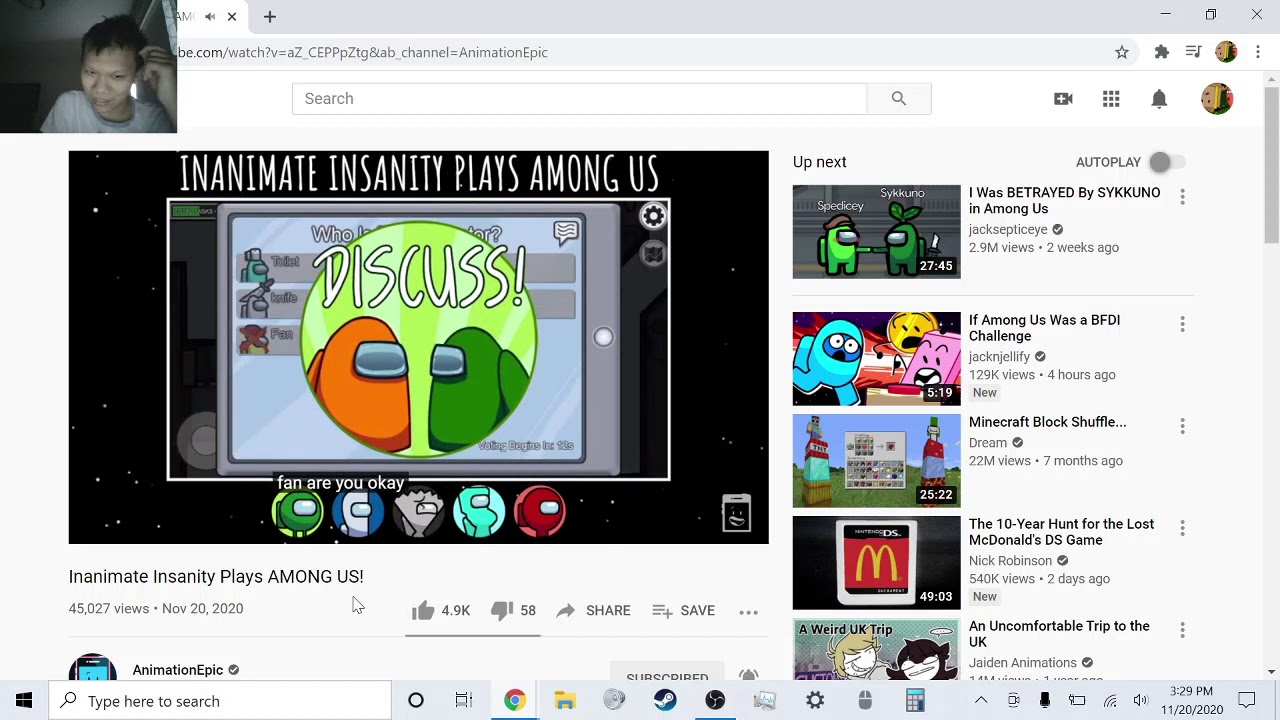1280x720 pixels.
Task: Open Minecraft Block Shuffle thumbnail
Action: pyautogui.click(x=876, y=461)
